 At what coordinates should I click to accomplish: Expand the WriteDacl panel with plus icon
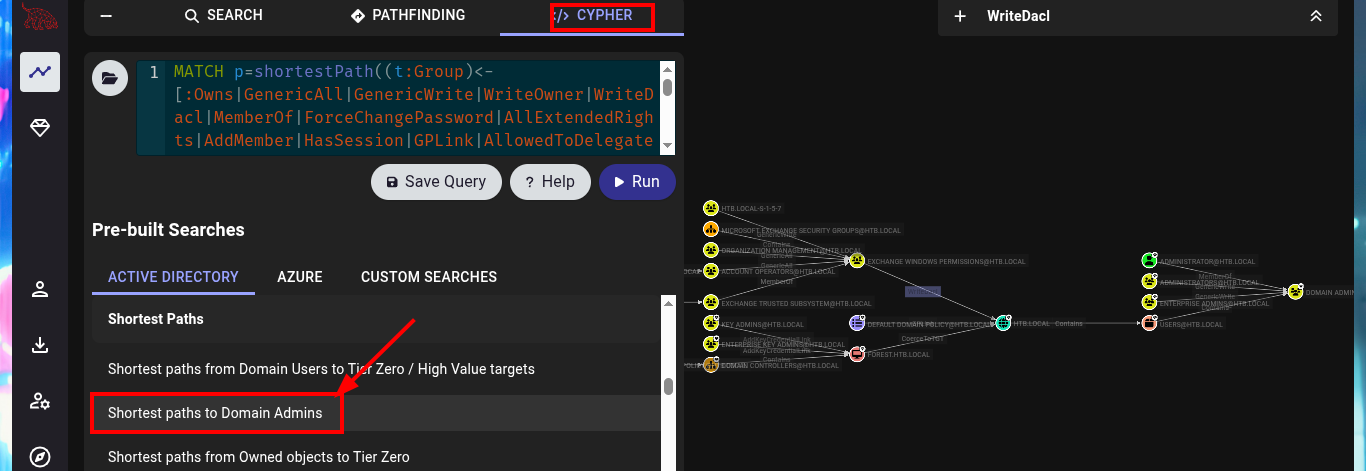960,16
